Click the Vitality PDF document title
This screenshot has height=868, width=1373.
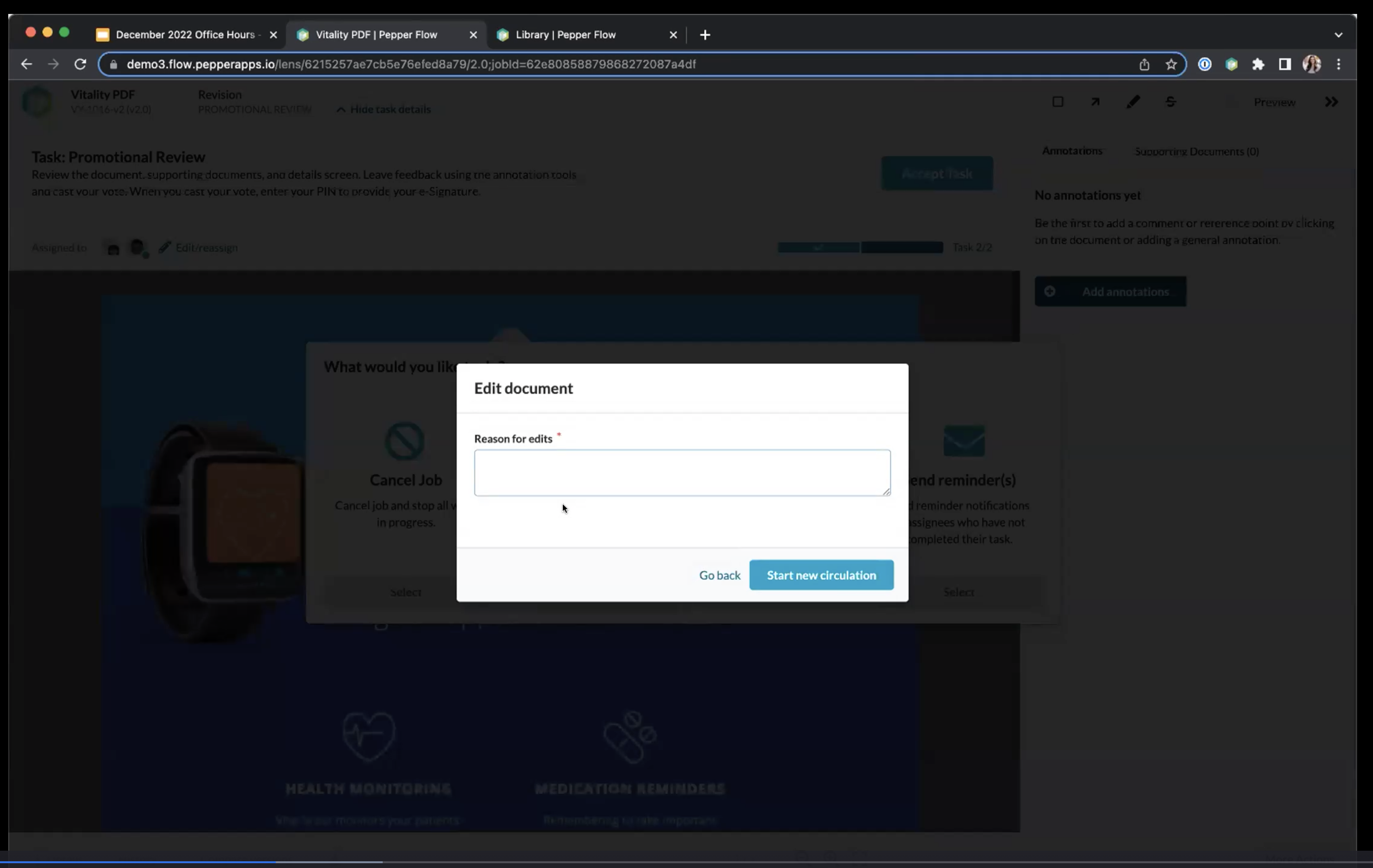point(102,95)
